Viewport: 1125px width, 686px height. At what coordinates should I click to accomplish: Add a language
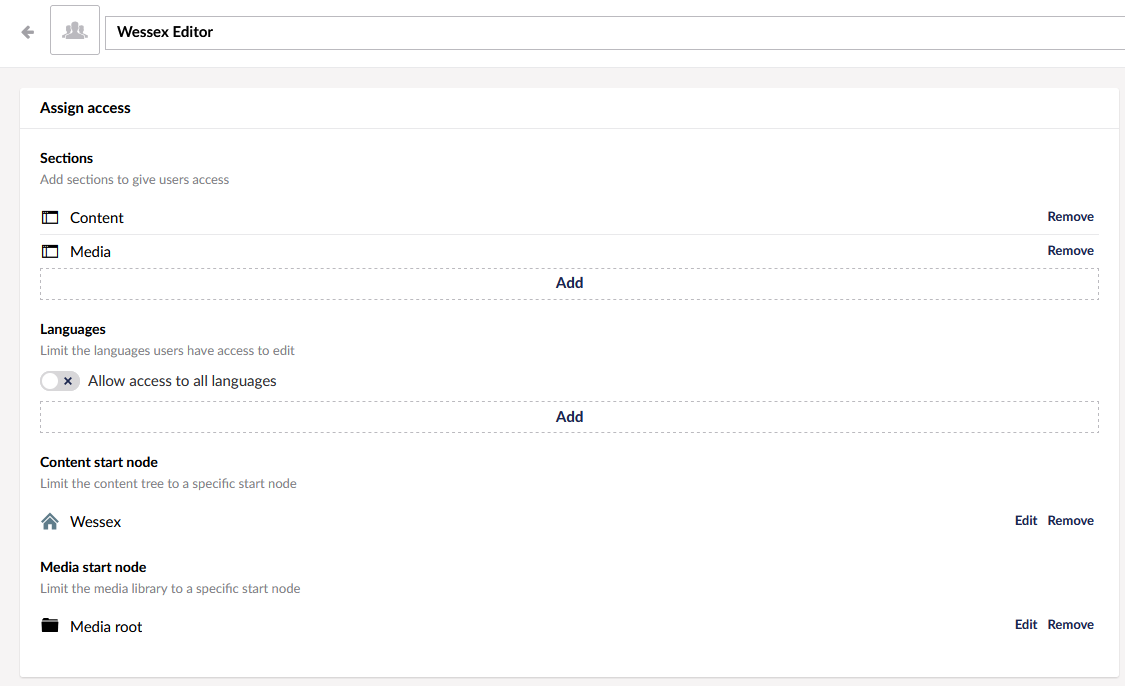point(569,417)
